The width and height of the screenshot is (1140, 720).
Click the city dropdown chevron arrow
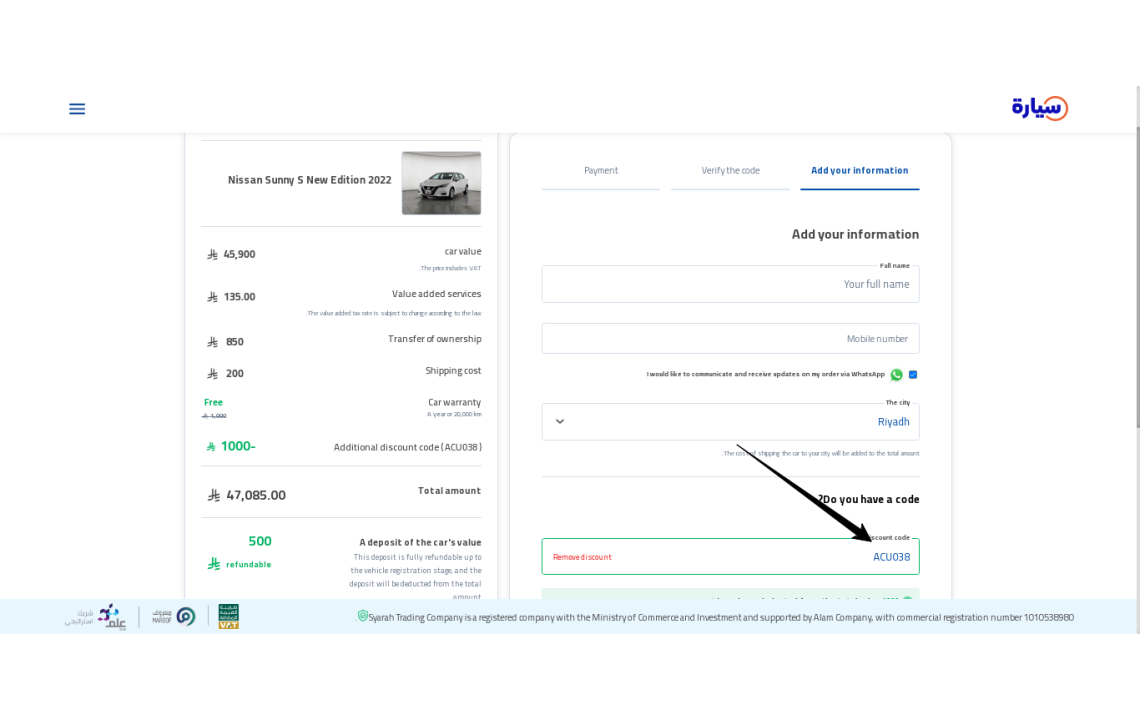coord(560,422)
